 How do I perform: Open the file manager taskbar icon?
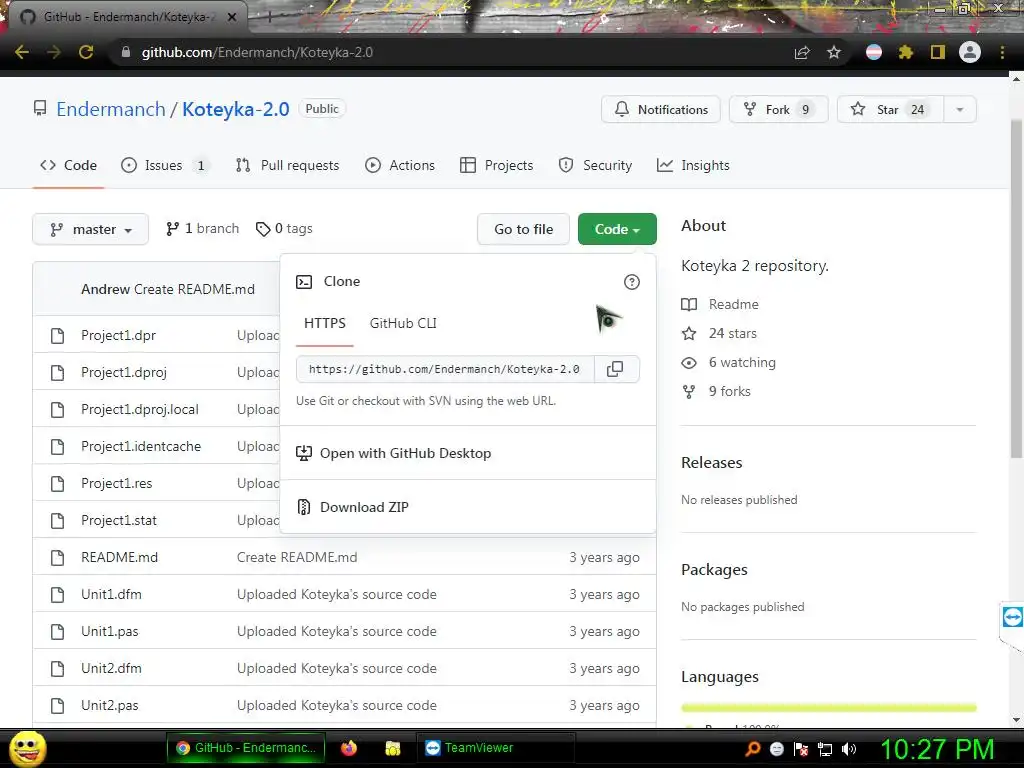click(392, 748)
